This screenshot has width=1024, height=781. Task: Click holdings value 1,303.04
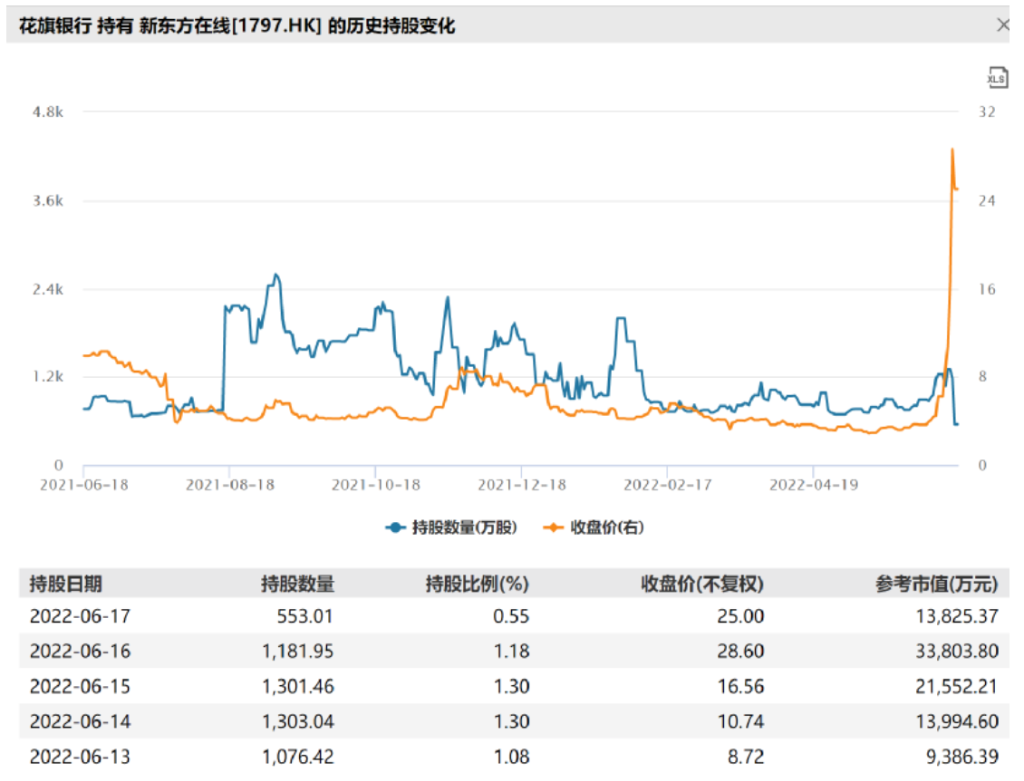pos(298,722)
